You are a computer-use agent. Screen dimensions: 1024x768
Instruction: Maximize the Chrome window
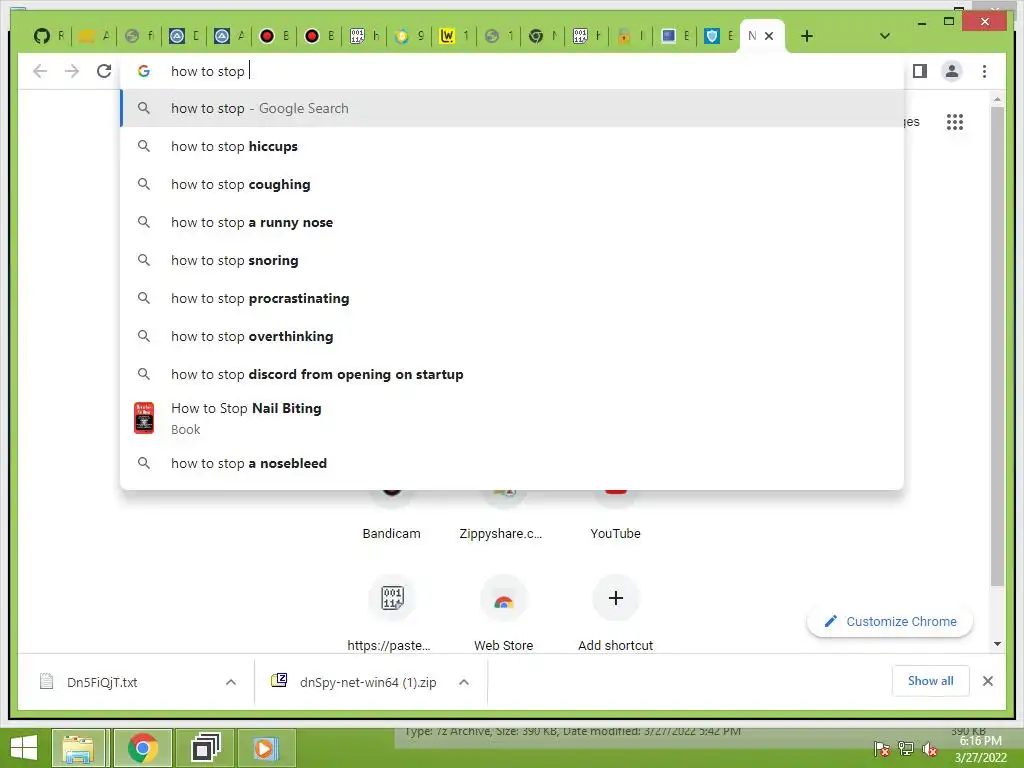949,22
